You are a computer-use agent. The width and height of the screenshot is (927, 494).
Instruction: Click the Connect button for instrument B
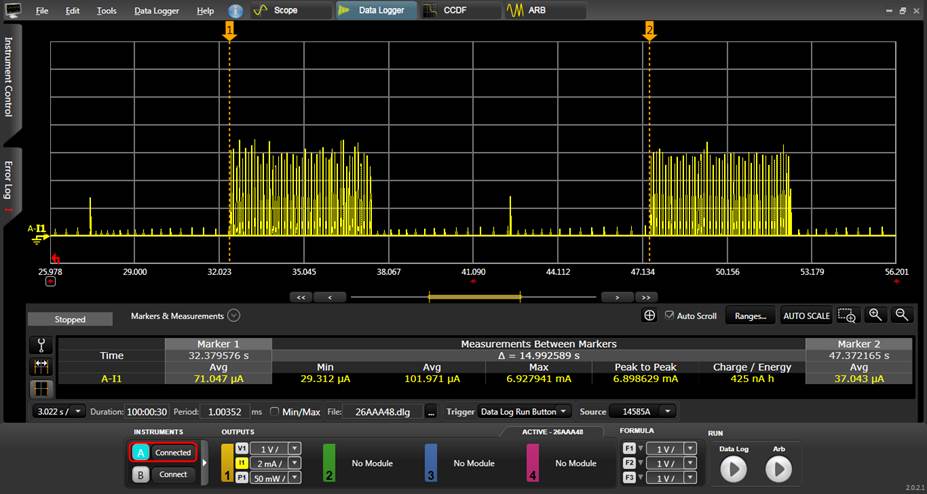[x=173, y=474]
